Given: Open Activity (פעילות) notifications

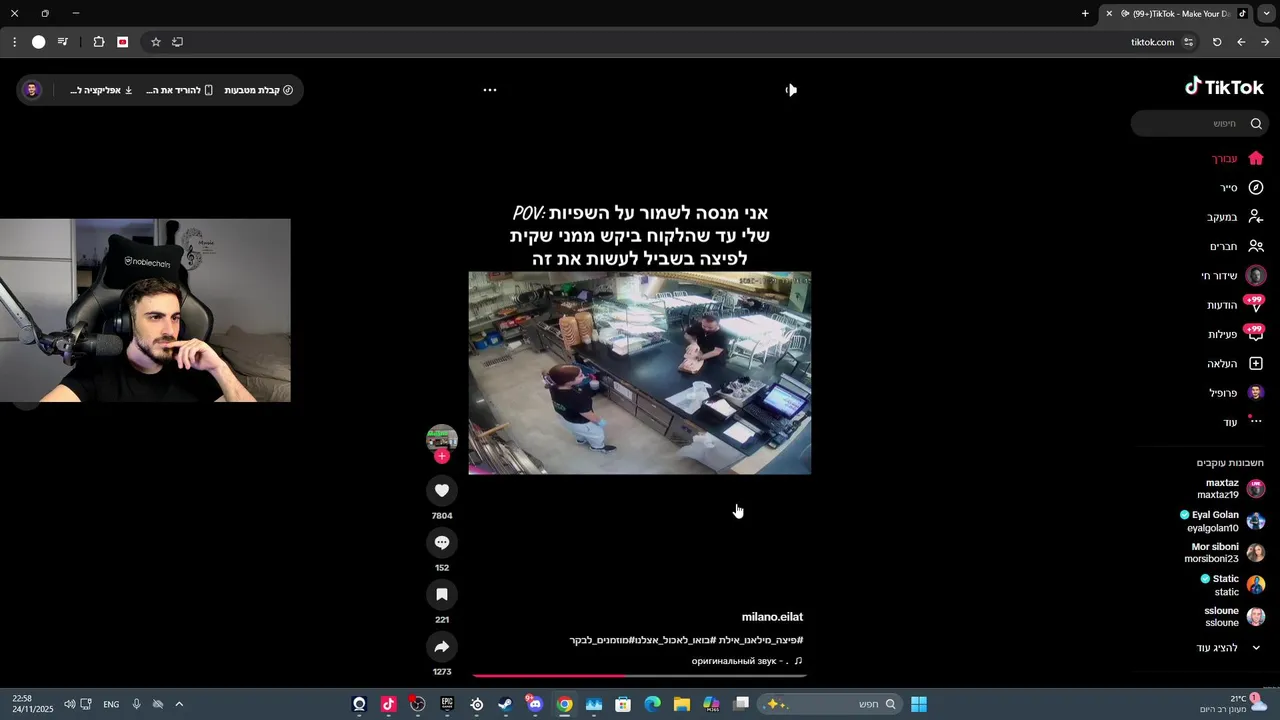Looking at the screenshot, I should tap(1235, 334).
